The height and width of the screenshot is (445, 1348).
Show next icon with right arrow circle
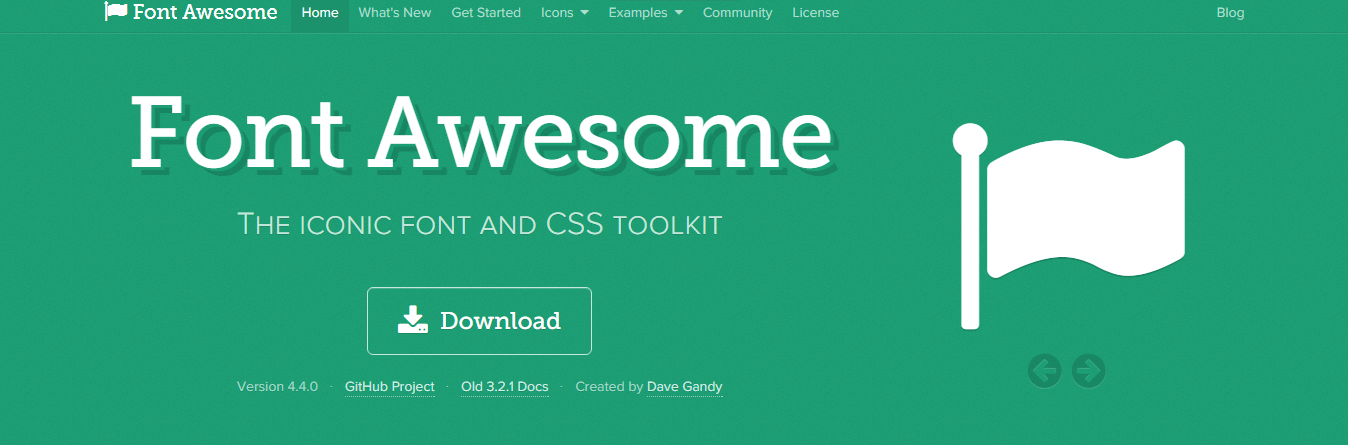tap(1088, 371)
